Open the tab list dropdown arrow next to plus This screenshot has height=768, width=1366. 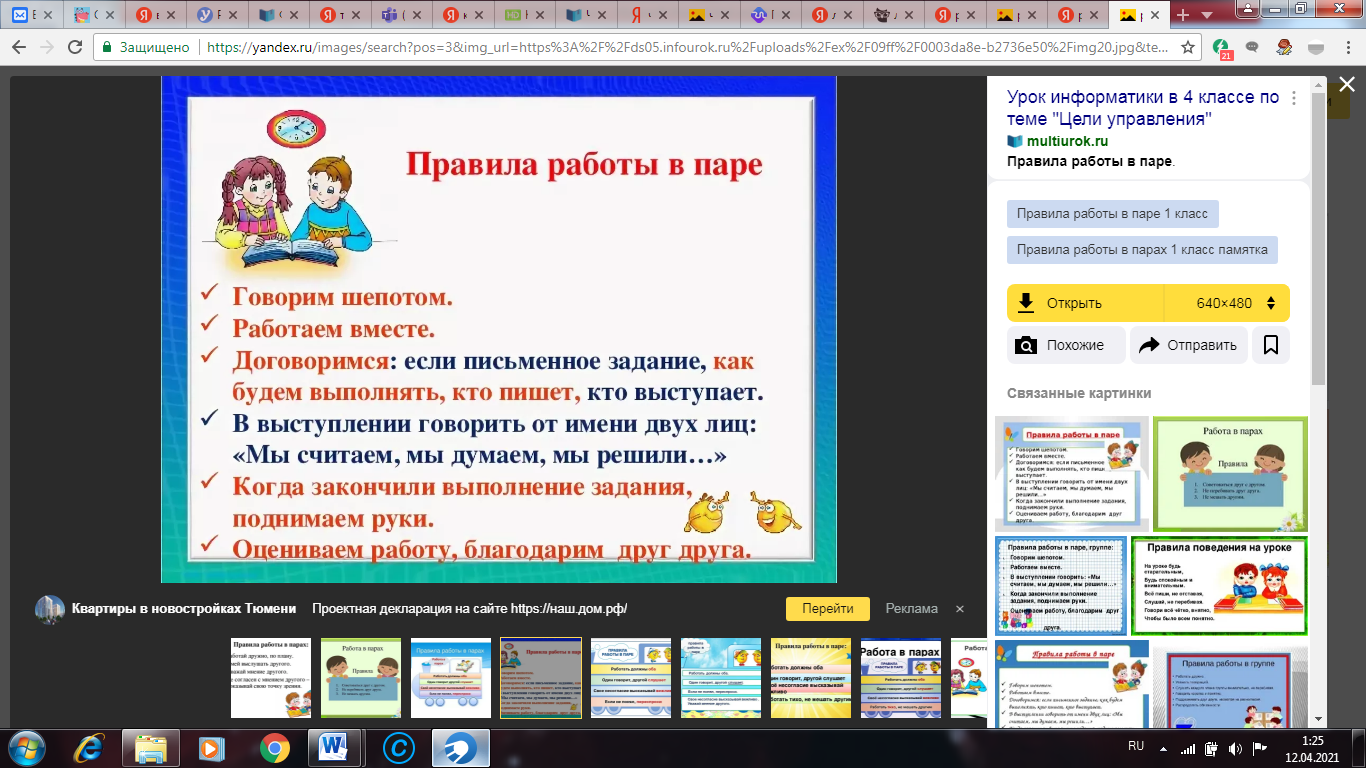(x=1207, y=16)
